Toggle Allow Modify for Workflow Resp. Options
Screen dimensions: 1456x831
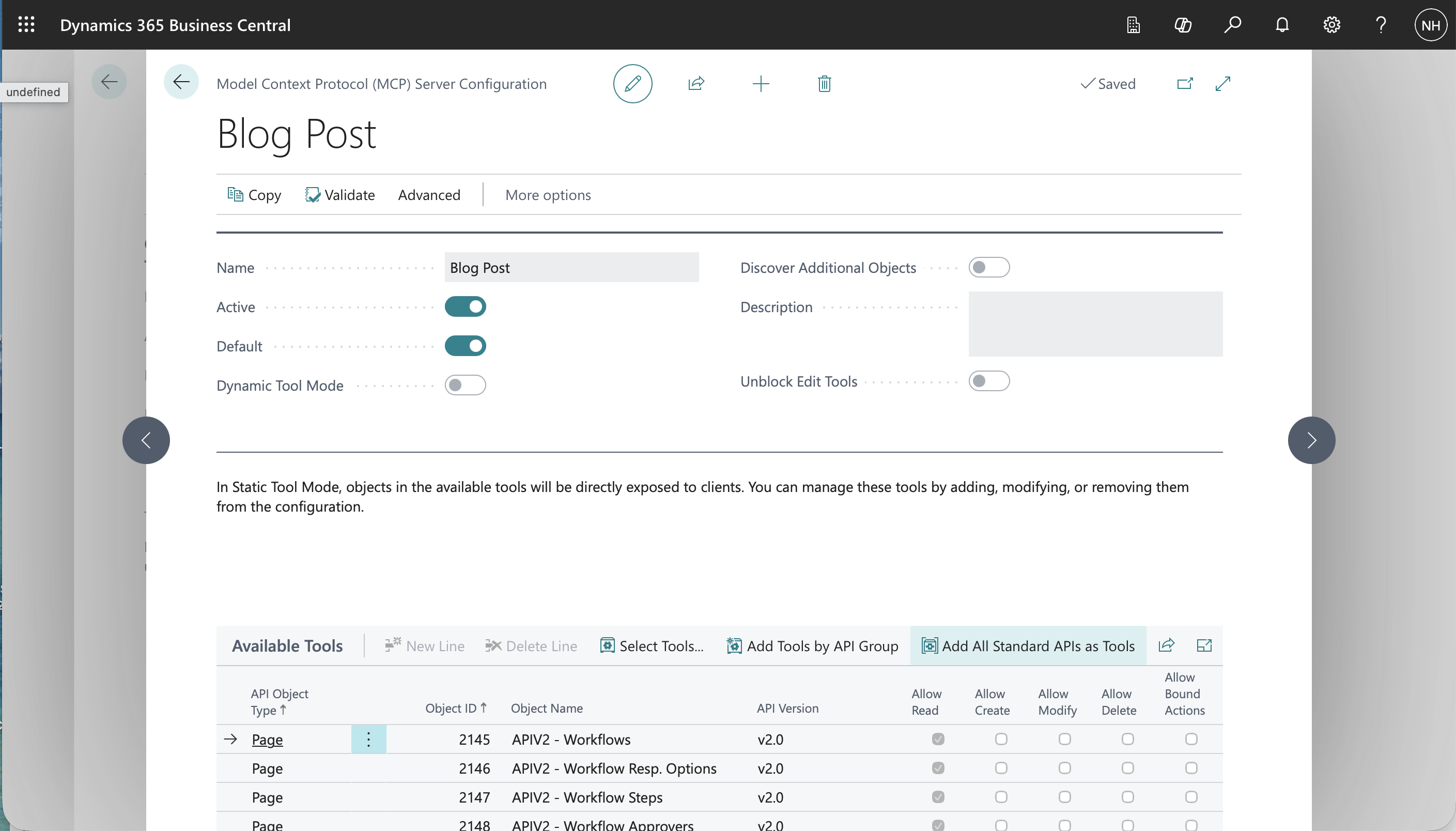point(1064,767)
